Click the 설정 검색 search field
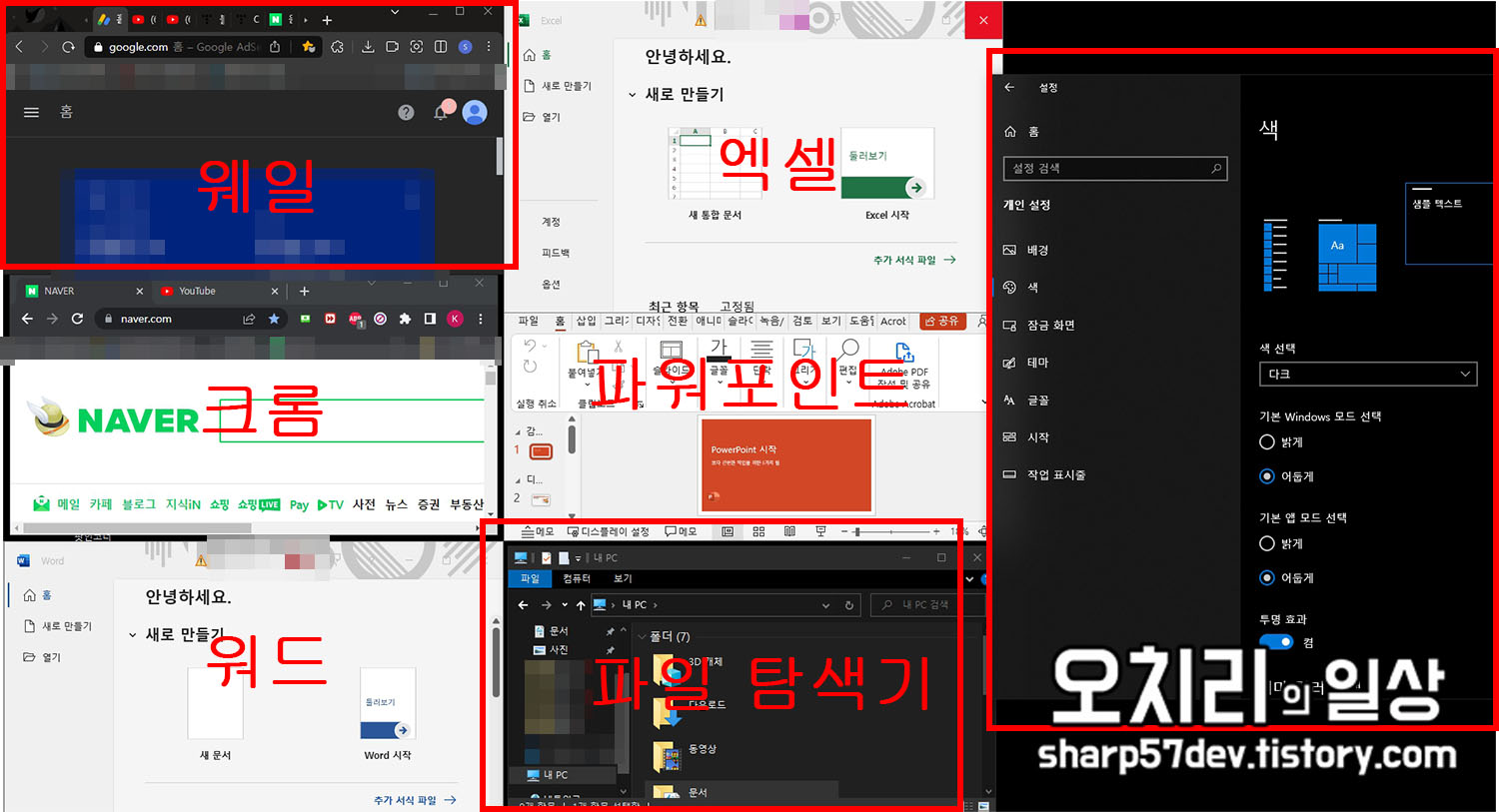The height and width of the screenshot is (812, 1499). coord(1114,169)
